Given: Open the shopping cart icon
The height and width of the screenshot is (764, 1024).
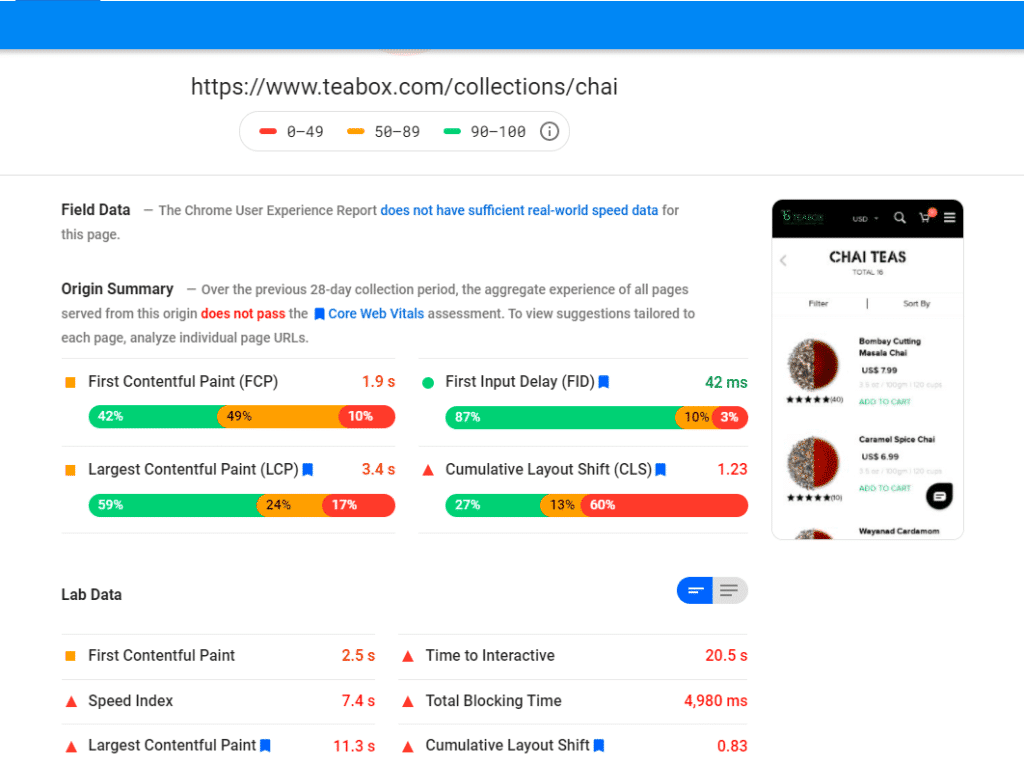Looking at the screenshot, I should [x=925, y=217].
